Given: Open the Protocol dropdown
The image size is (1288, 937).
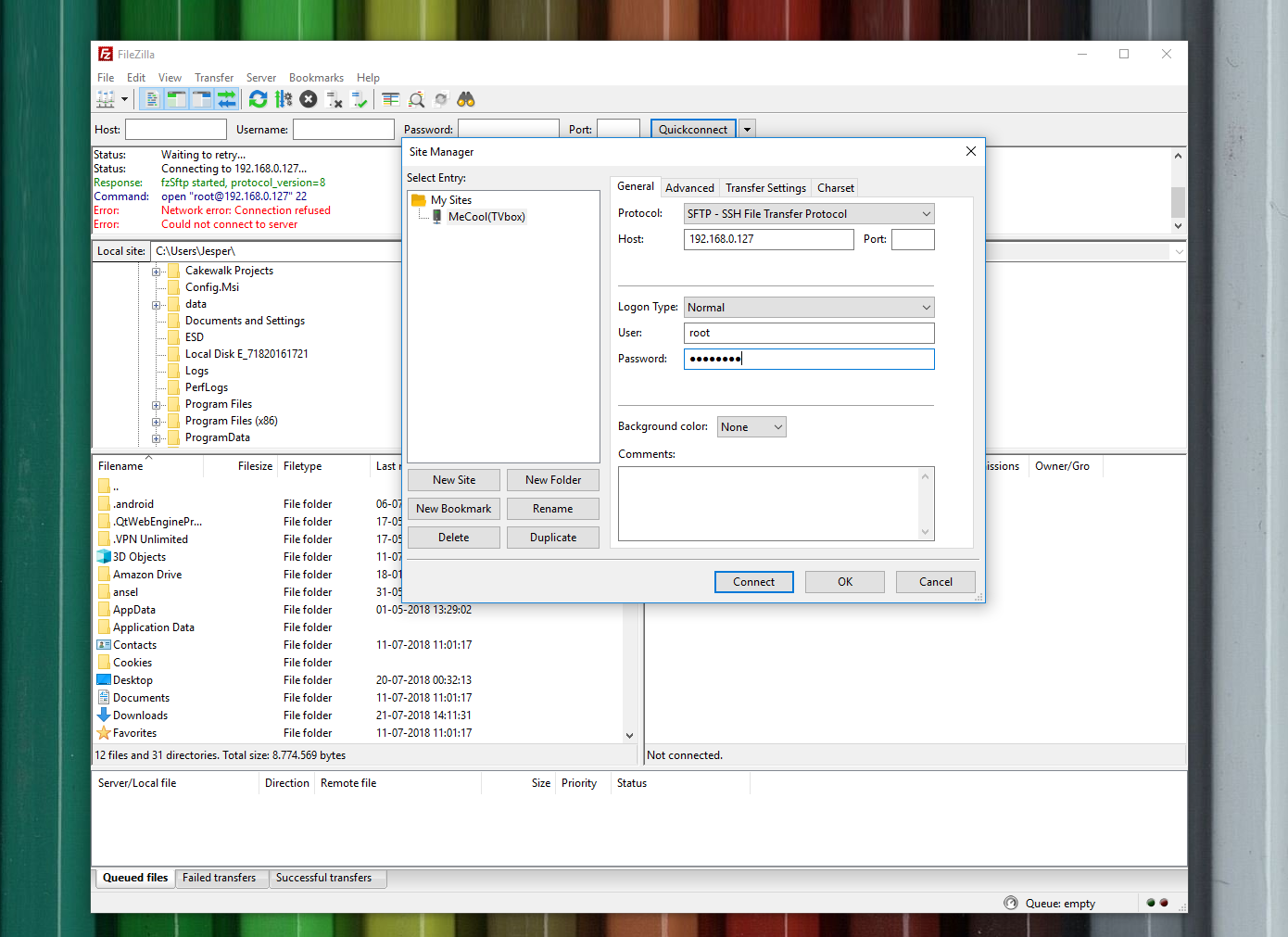Looking at the screenshot, I should click(809, 214).
